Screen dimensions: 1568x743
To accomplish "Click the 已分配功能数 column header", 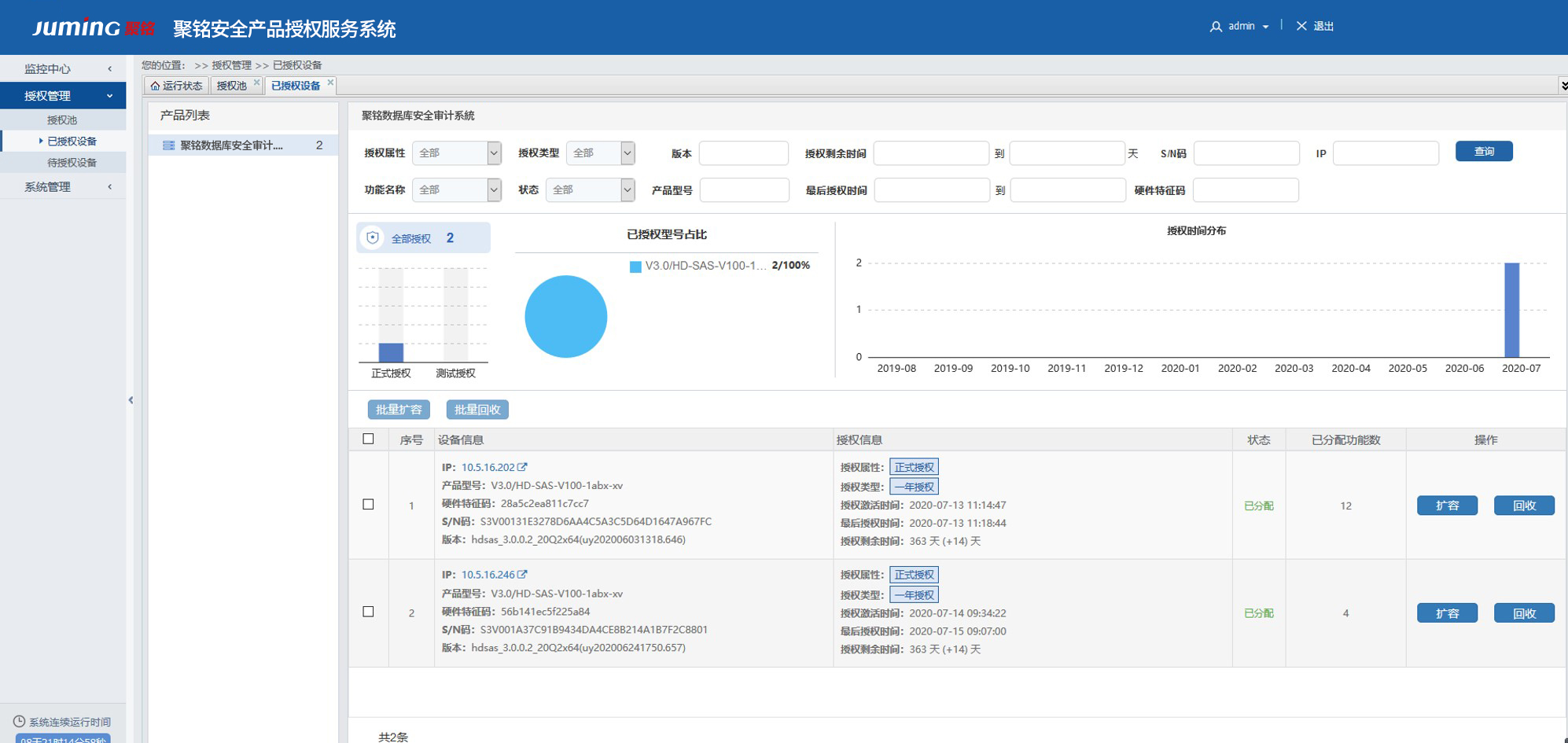I will [1345, 440].
